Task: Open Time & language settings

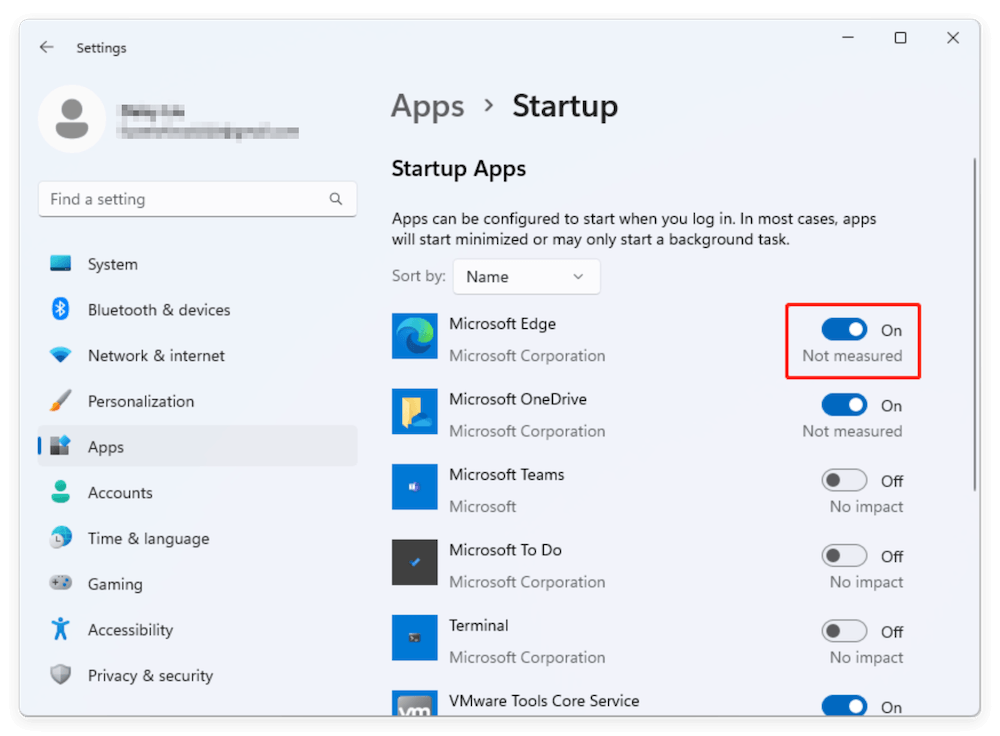Action: tap(198, 538)
